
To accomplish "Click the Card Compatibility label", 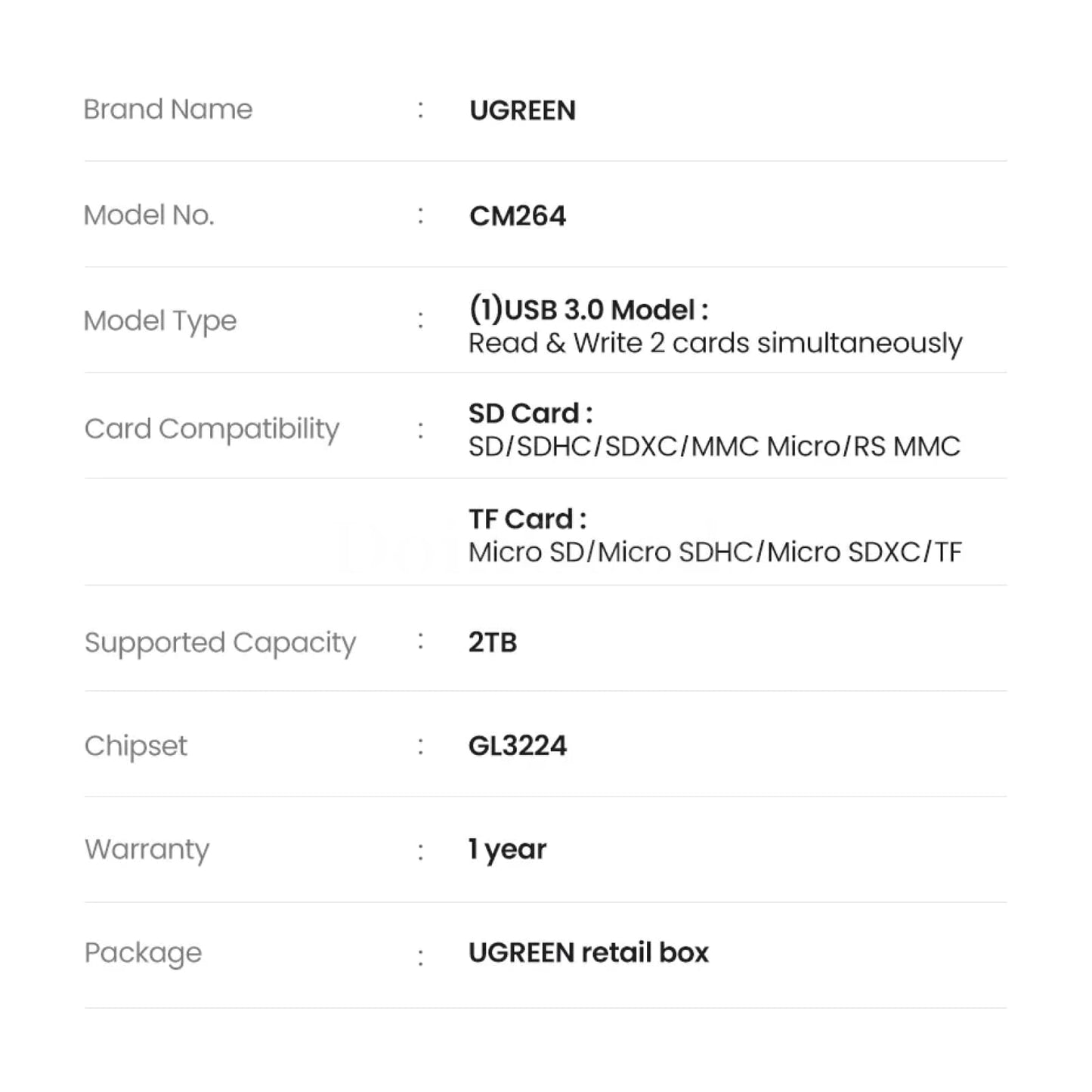I will click(x=212, y=429).
